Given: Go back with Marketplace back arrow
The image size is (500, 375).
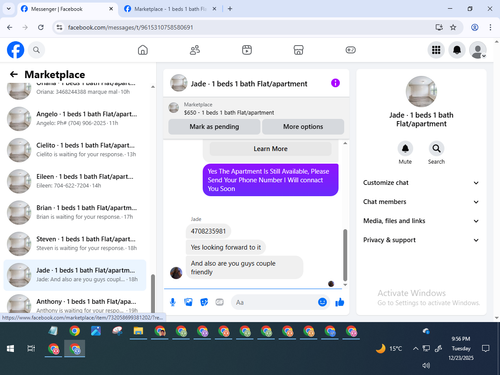Looking at the screenshot, I should (14, 74).
